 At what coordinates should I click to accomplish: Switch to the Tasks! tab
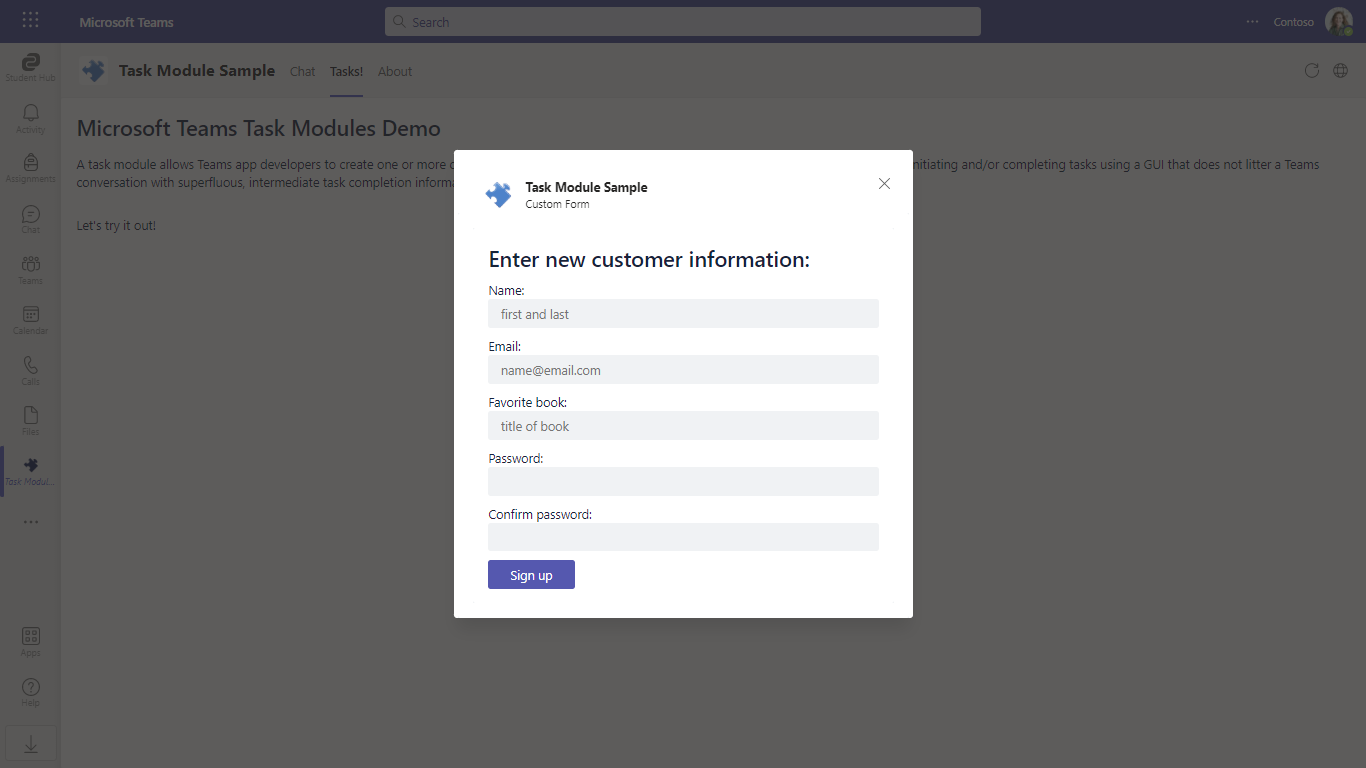click(346, 71)
